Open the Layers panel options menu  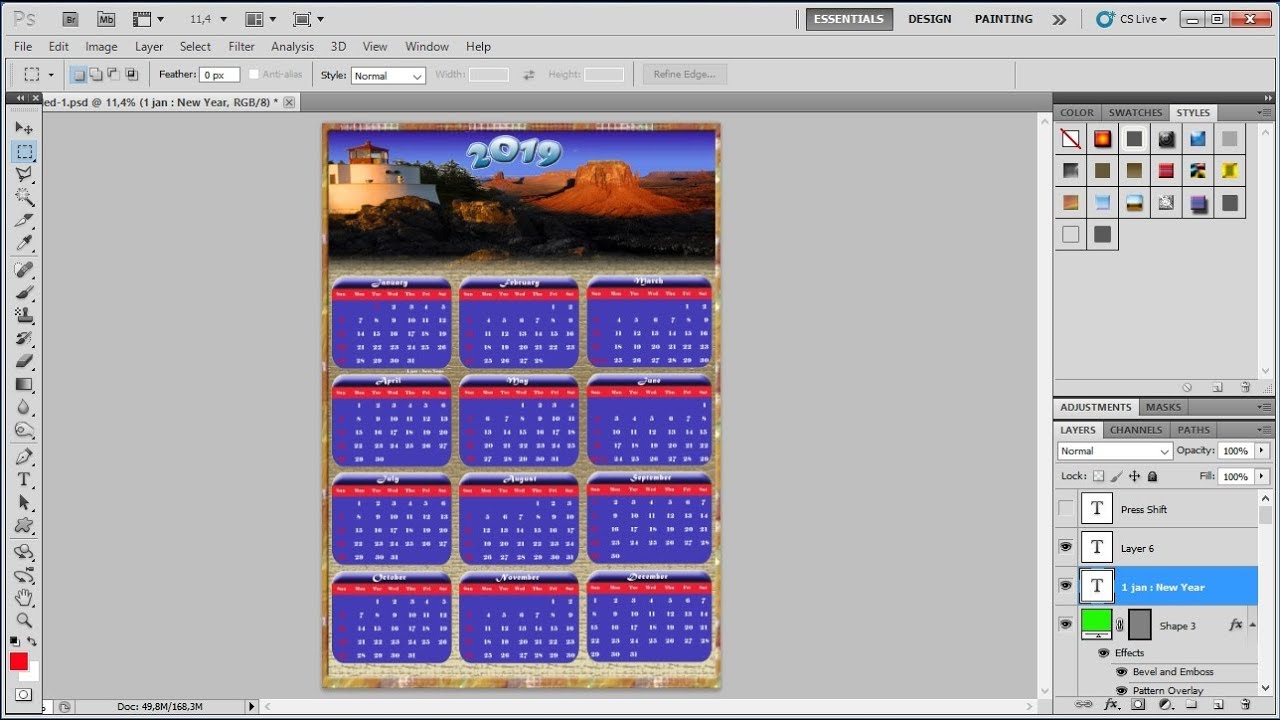1264,430
